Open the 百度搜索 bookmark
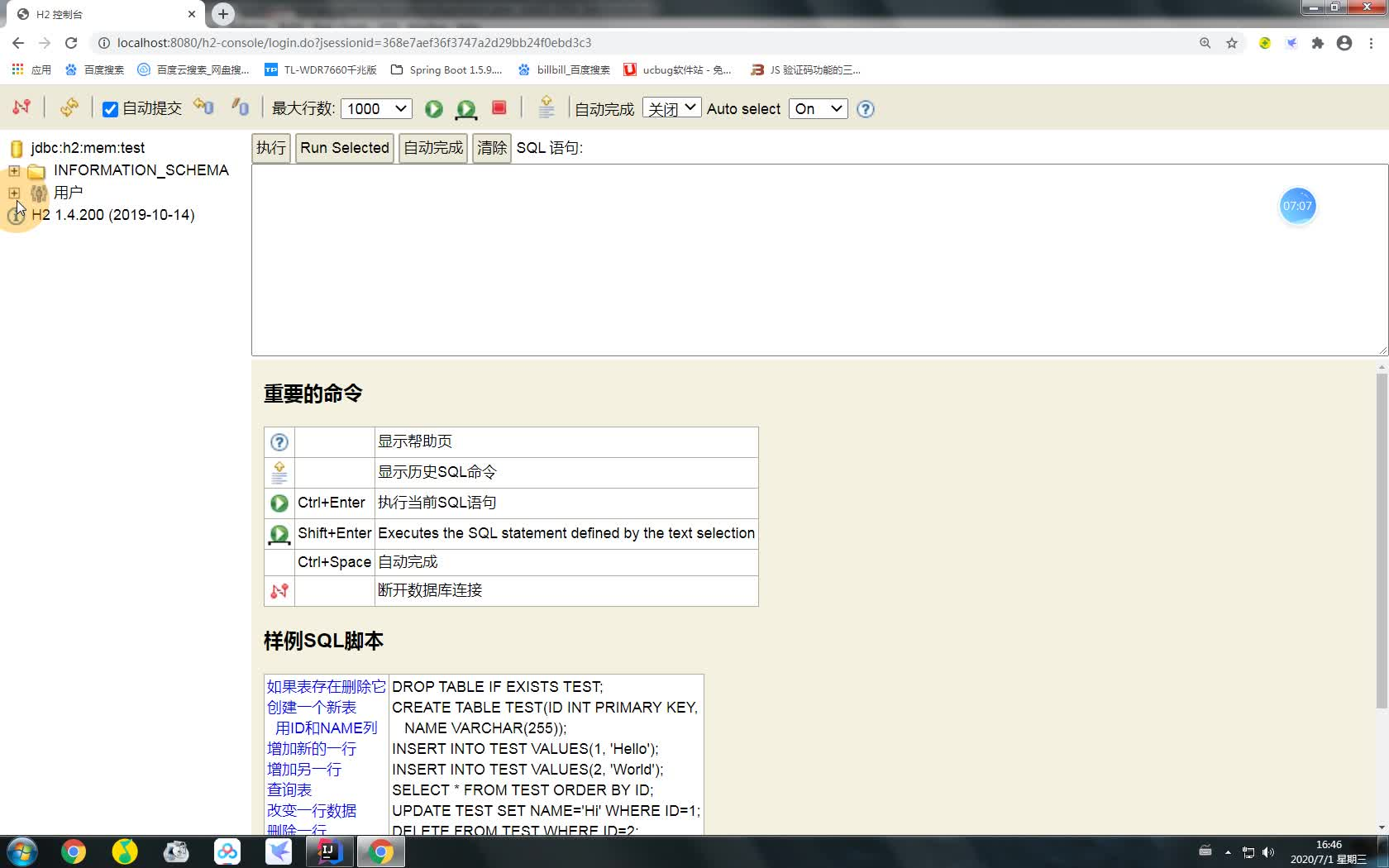The height and width of the screenshot is (868, 1389). (x=94, y=70)
